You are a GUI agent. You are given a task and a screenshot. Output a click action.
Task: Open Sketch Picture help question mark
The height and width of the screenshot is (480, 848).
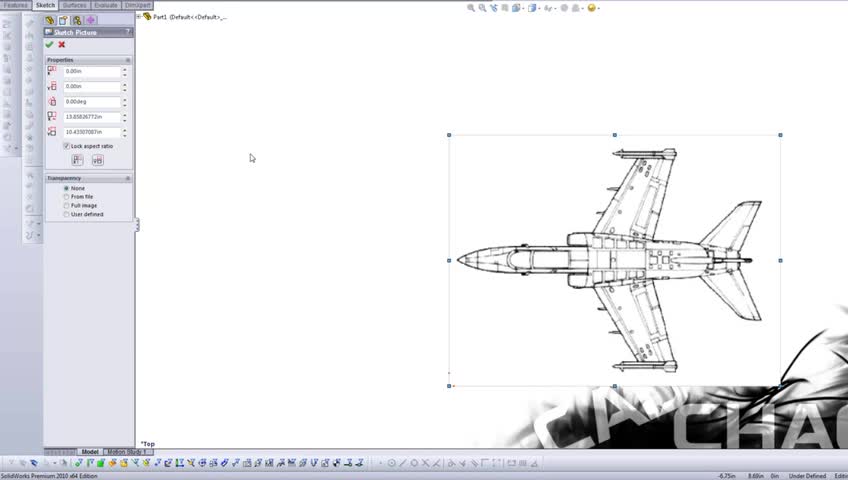(128, 32)
